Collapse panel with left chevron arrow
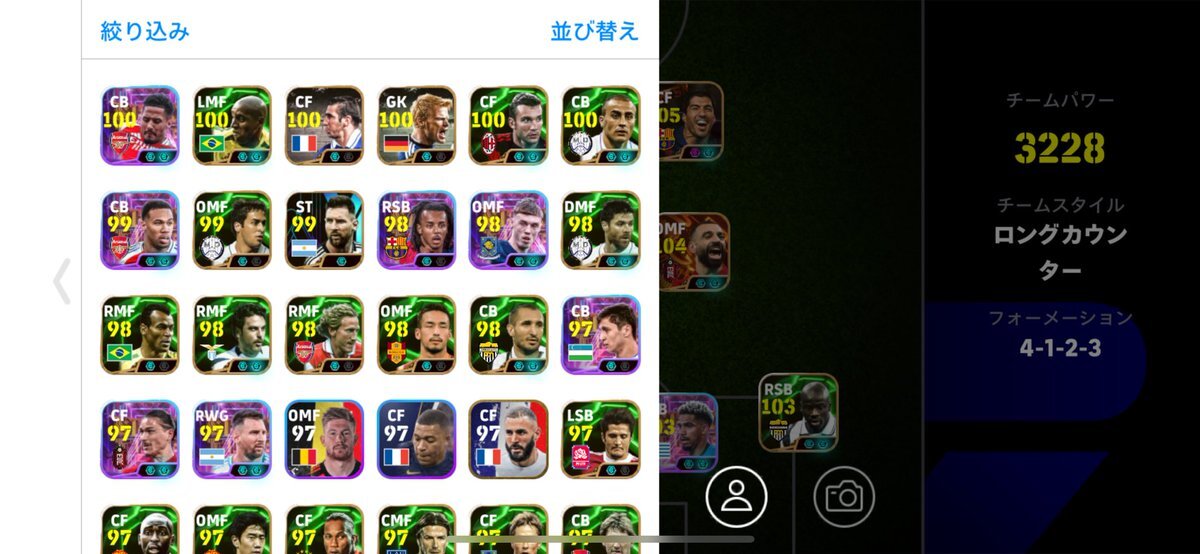The height and width of the screenshot is (554, 1200). point(62,281)
